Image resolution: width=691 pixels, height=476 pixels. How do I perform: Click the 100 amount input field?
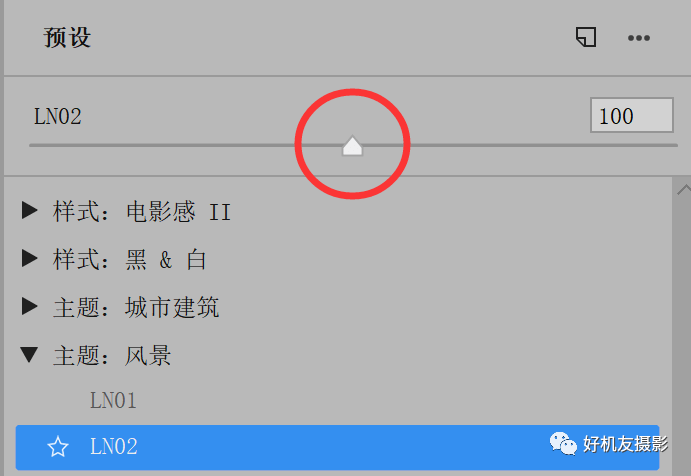tap(632, 115)
